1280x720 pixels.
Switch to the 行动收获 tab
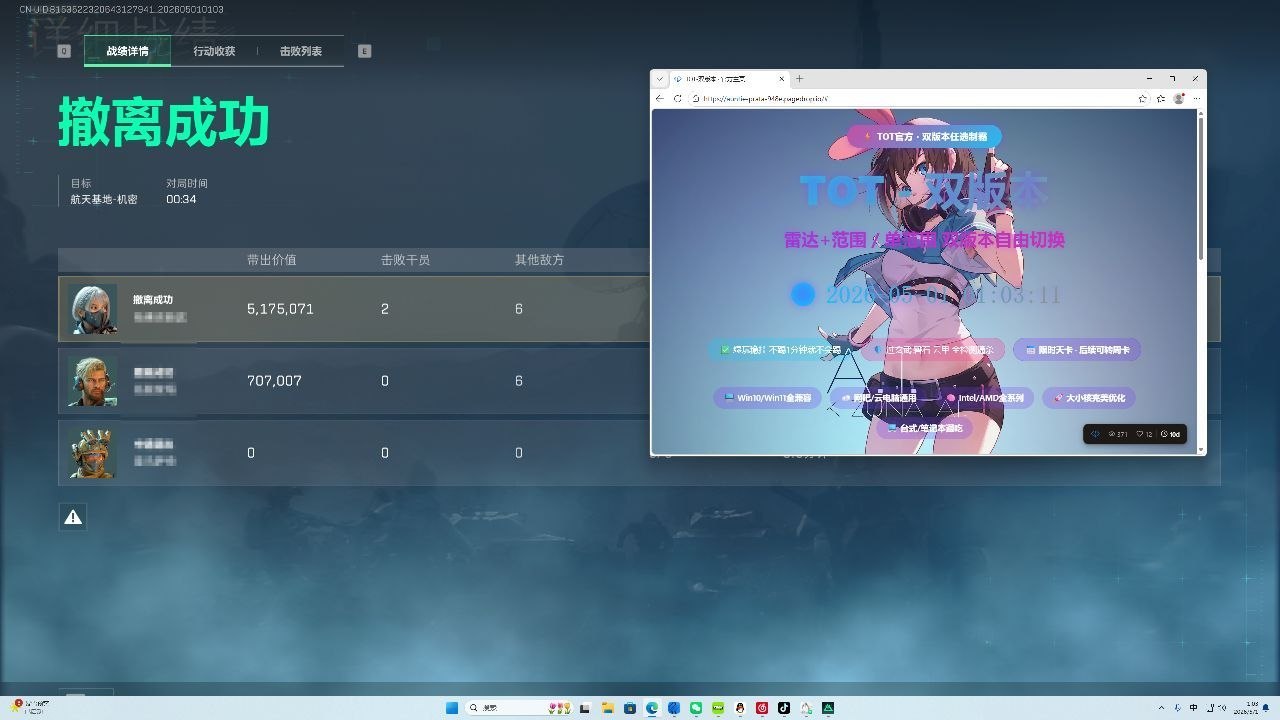pos(214,51)
